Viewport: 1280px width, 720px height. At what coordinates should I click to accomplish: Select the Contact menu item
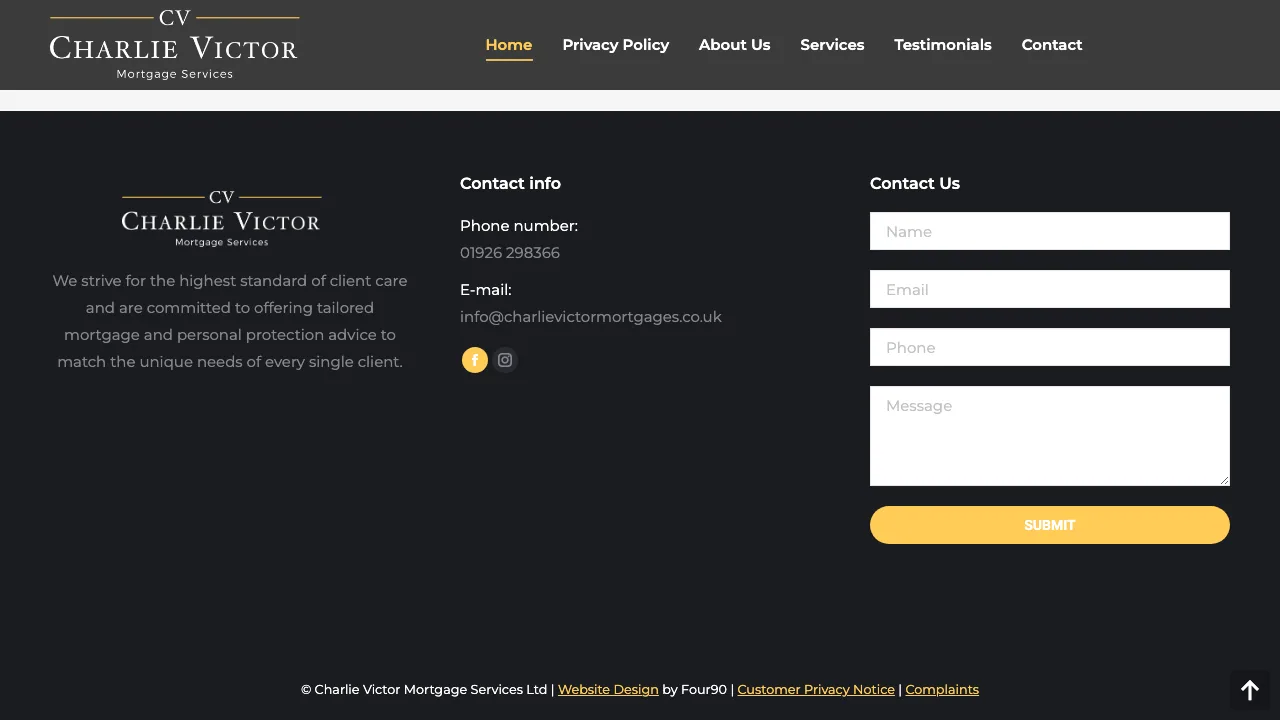click(x=1052, y=44)
